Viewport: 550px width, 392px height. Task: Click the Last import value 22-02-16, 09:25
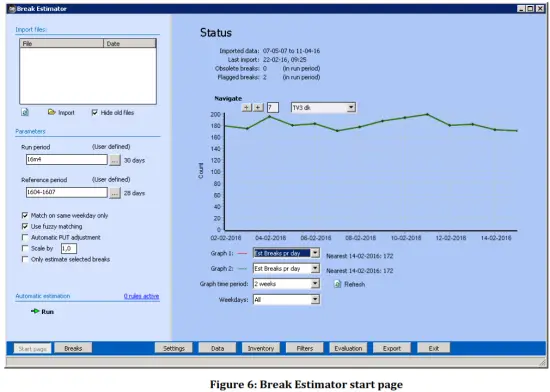pos(284,60)
